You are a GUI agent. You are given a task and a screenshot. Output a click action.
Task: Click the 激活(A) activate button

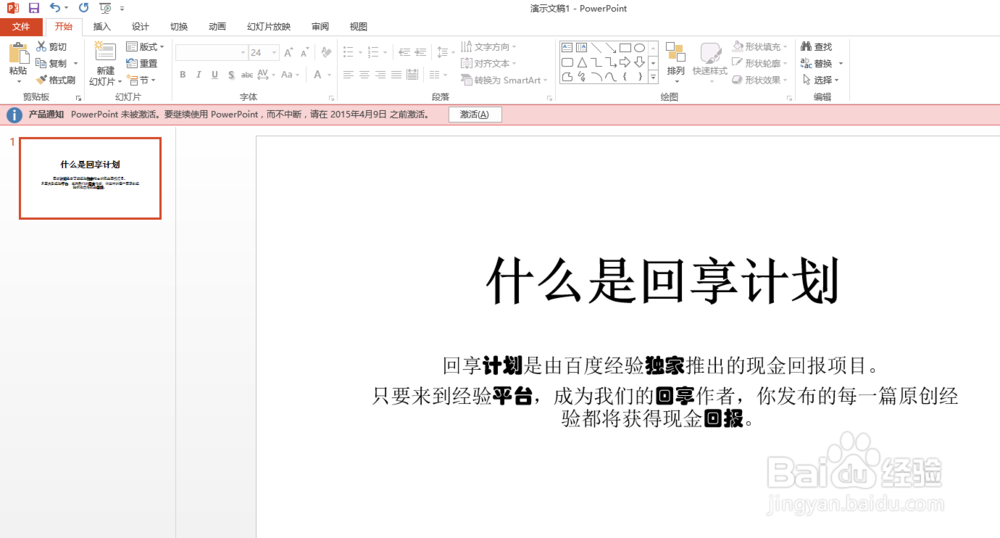[x=474, y=115]
